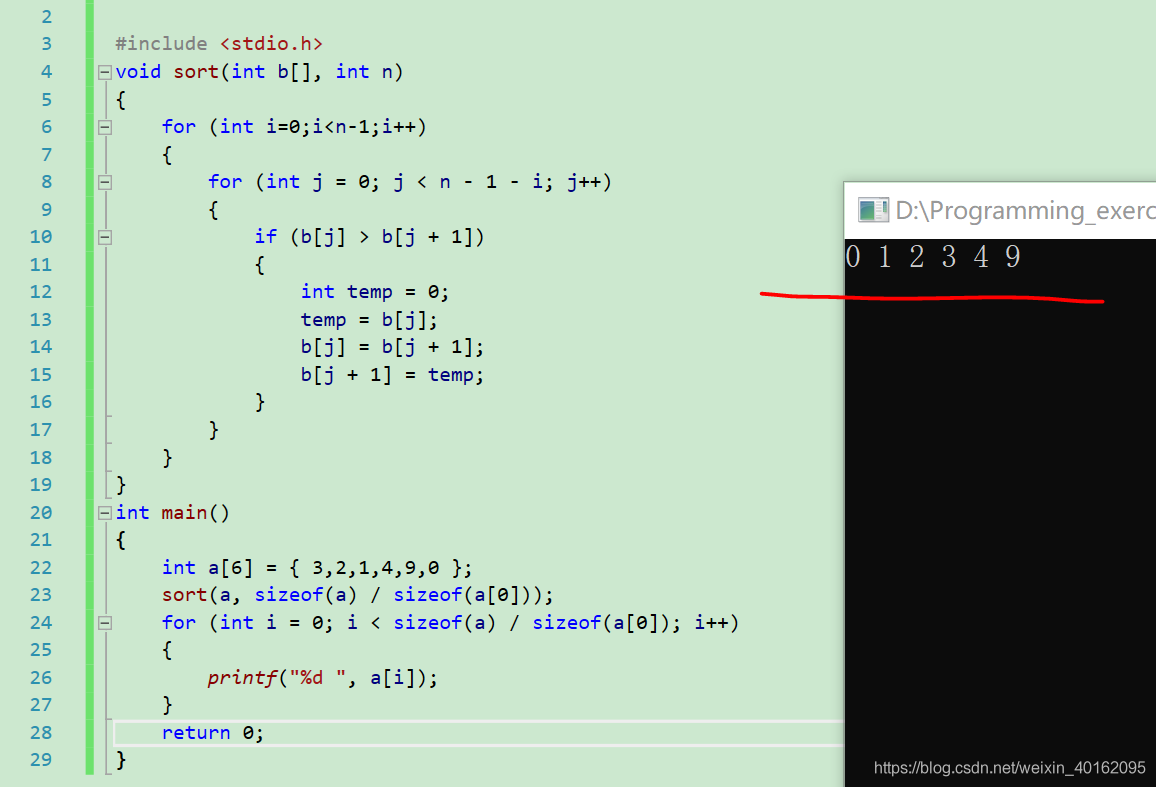Click the console window icon in title bar
This screenshot has width=1156, height=787.
coord(873,210)
